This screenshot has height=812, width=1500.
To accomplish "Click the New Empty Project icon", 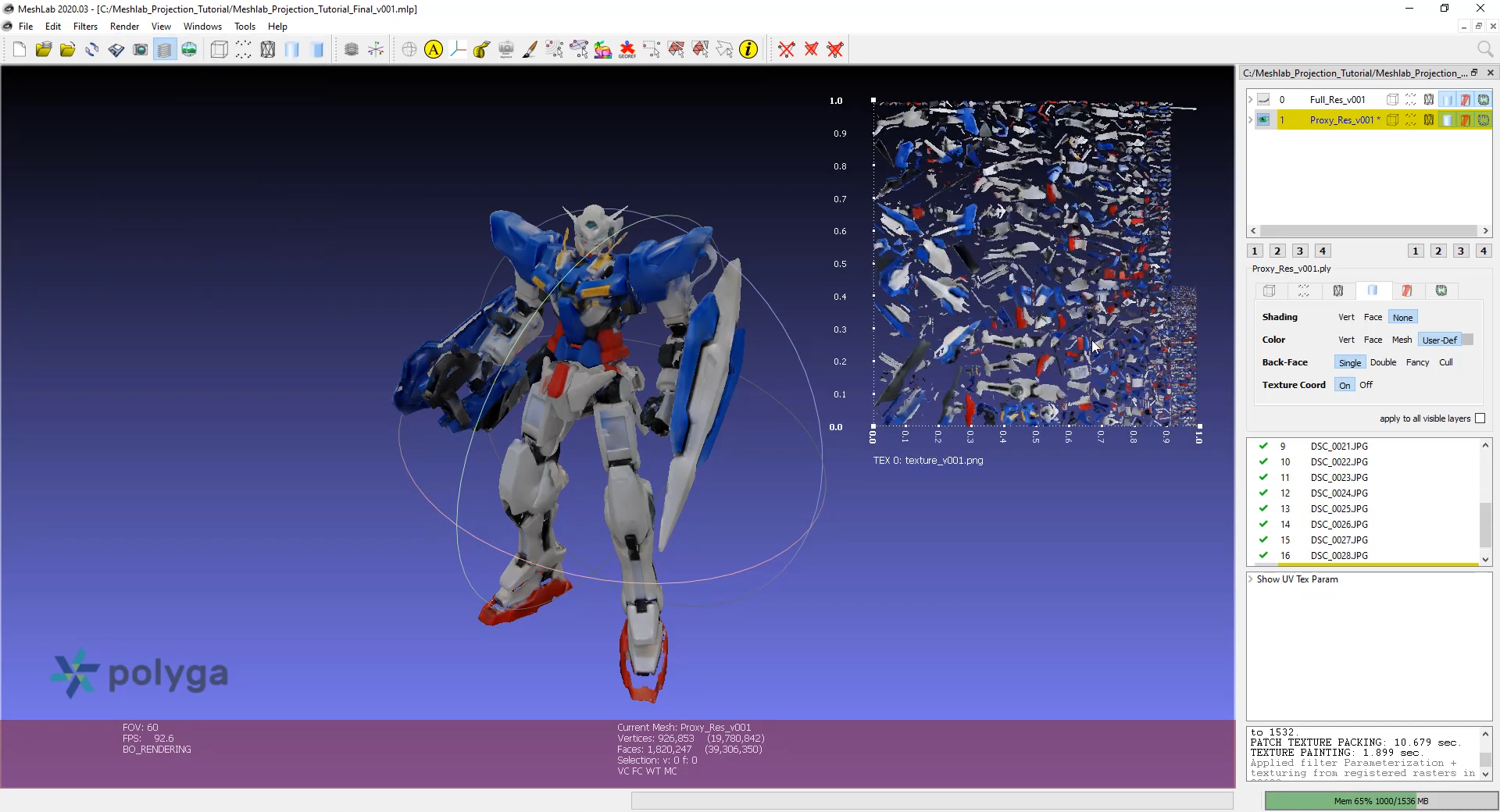I will (20, 50).
